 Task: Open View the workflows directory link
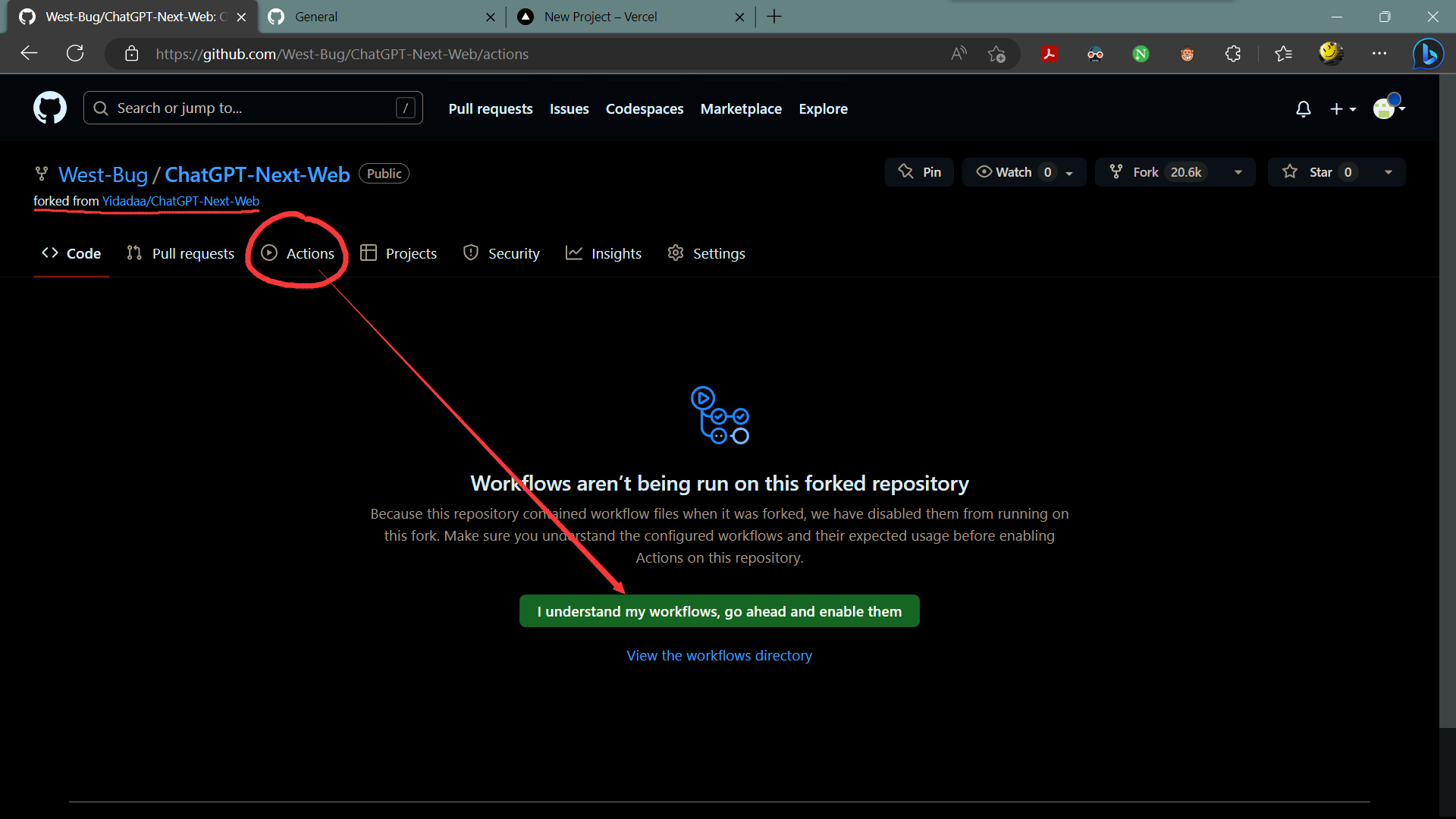pos(719,655)
